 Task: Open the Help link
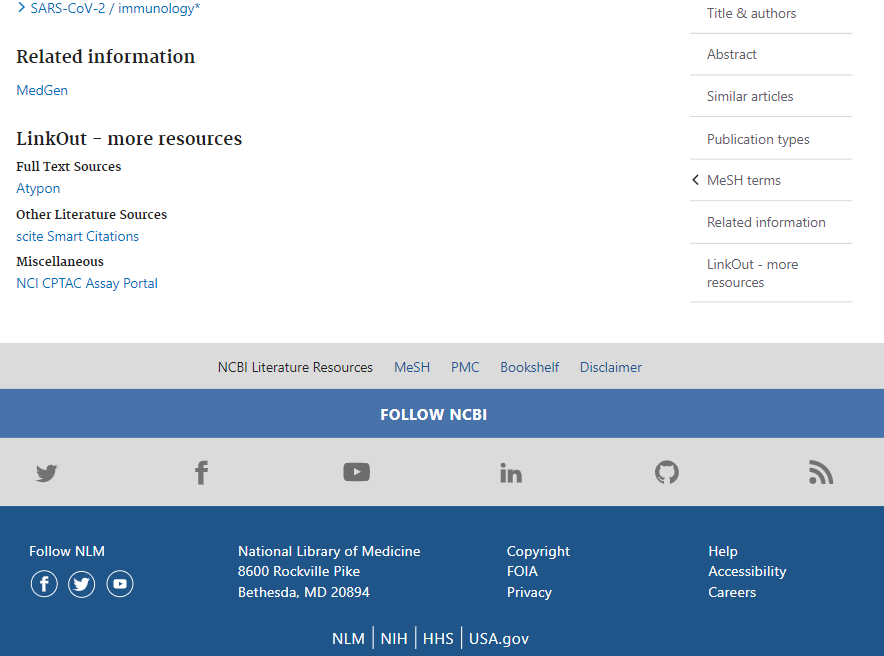click(723, 551)
